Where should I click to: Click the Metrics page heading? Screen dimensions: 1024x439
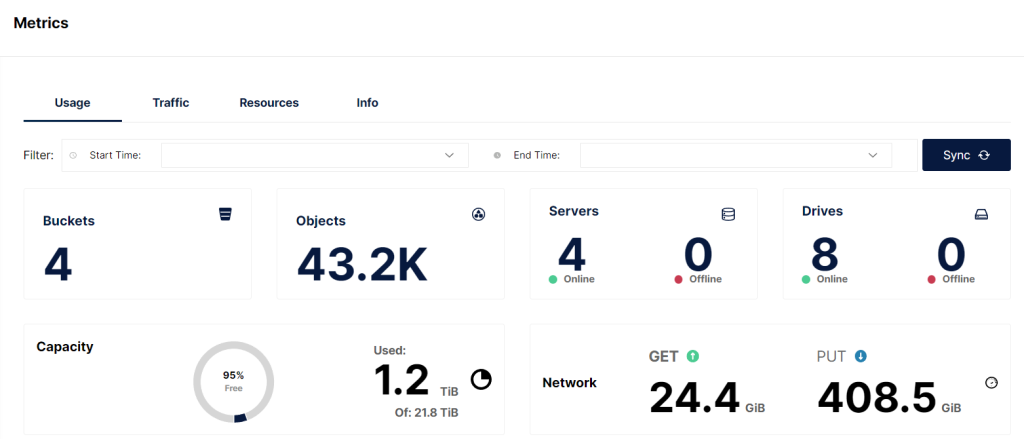41,23
